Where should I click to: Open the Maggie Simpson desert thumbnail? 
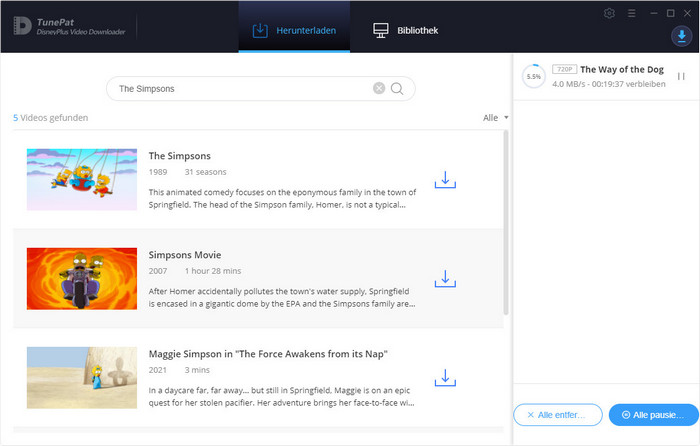tap(82, 378)
